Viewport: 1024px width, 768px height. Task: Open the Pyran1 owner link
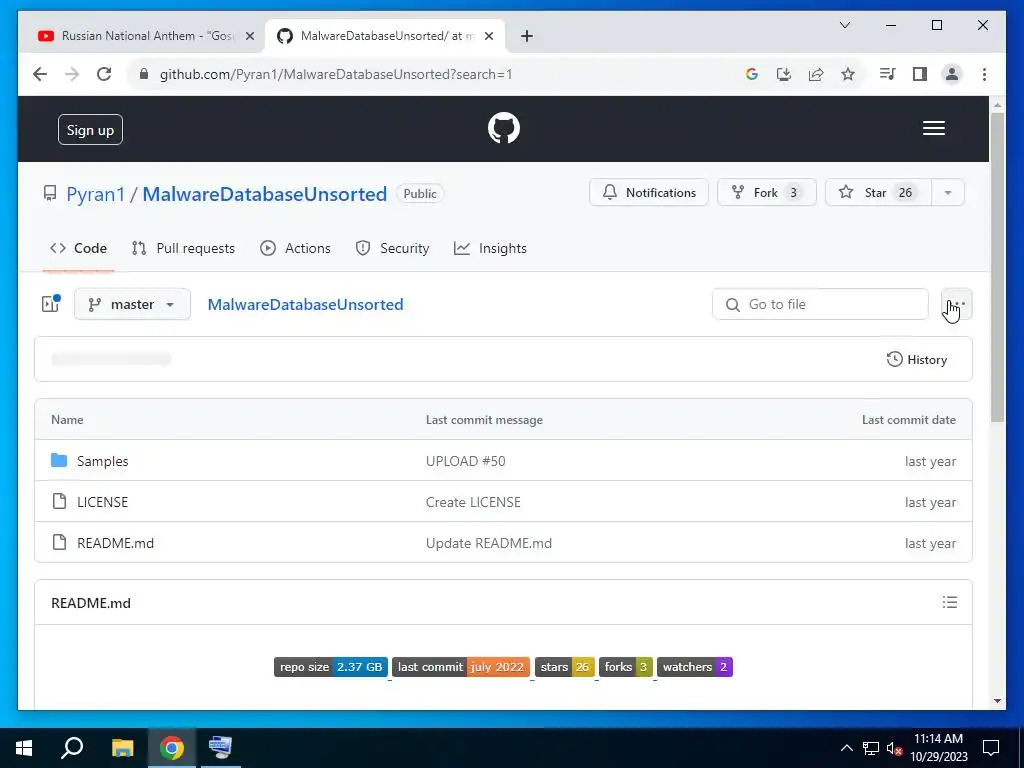pos(95,194)
